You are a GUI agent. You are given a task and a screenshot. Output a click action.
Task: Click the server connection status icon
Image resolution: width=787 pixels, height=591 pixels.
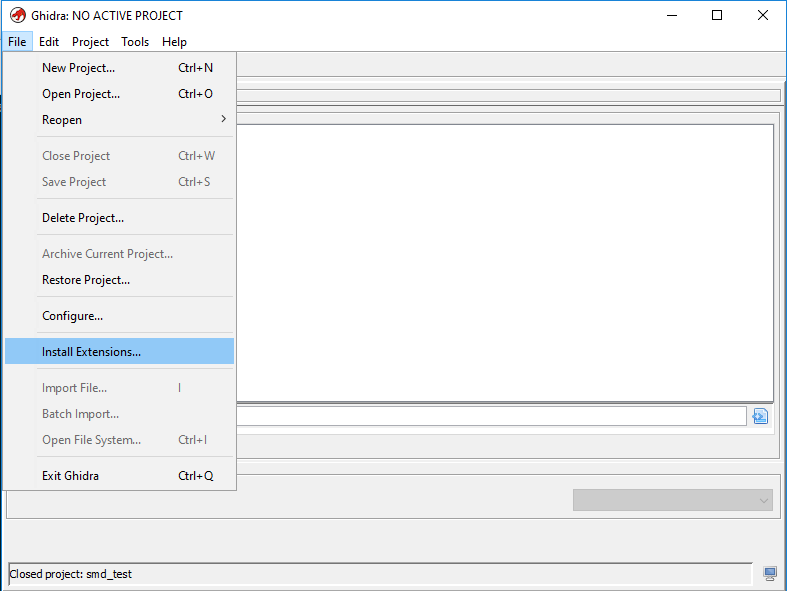tap(769, 573)
